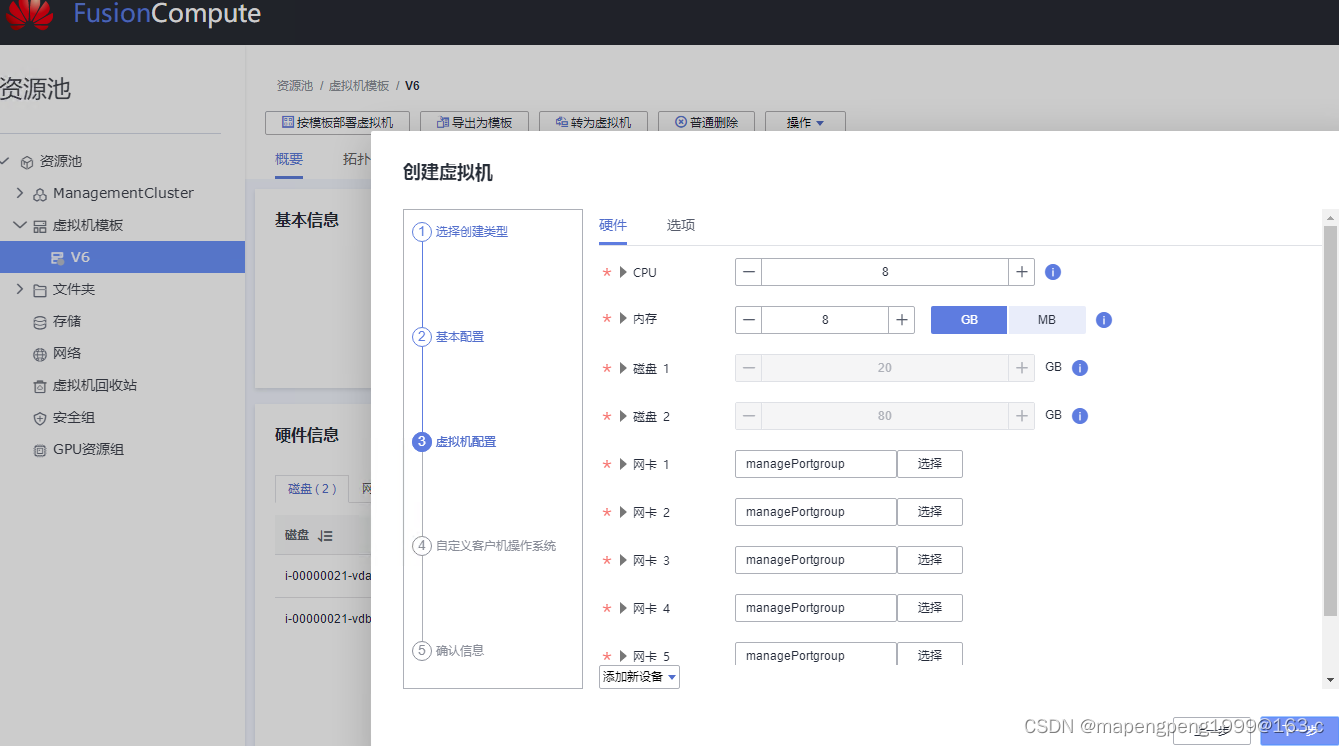Image resolution: width=1339 pixels, height=746 pixels.
Task: Switch to the 选项 tab
Action: pyautogui.click(x=681, y=225)
